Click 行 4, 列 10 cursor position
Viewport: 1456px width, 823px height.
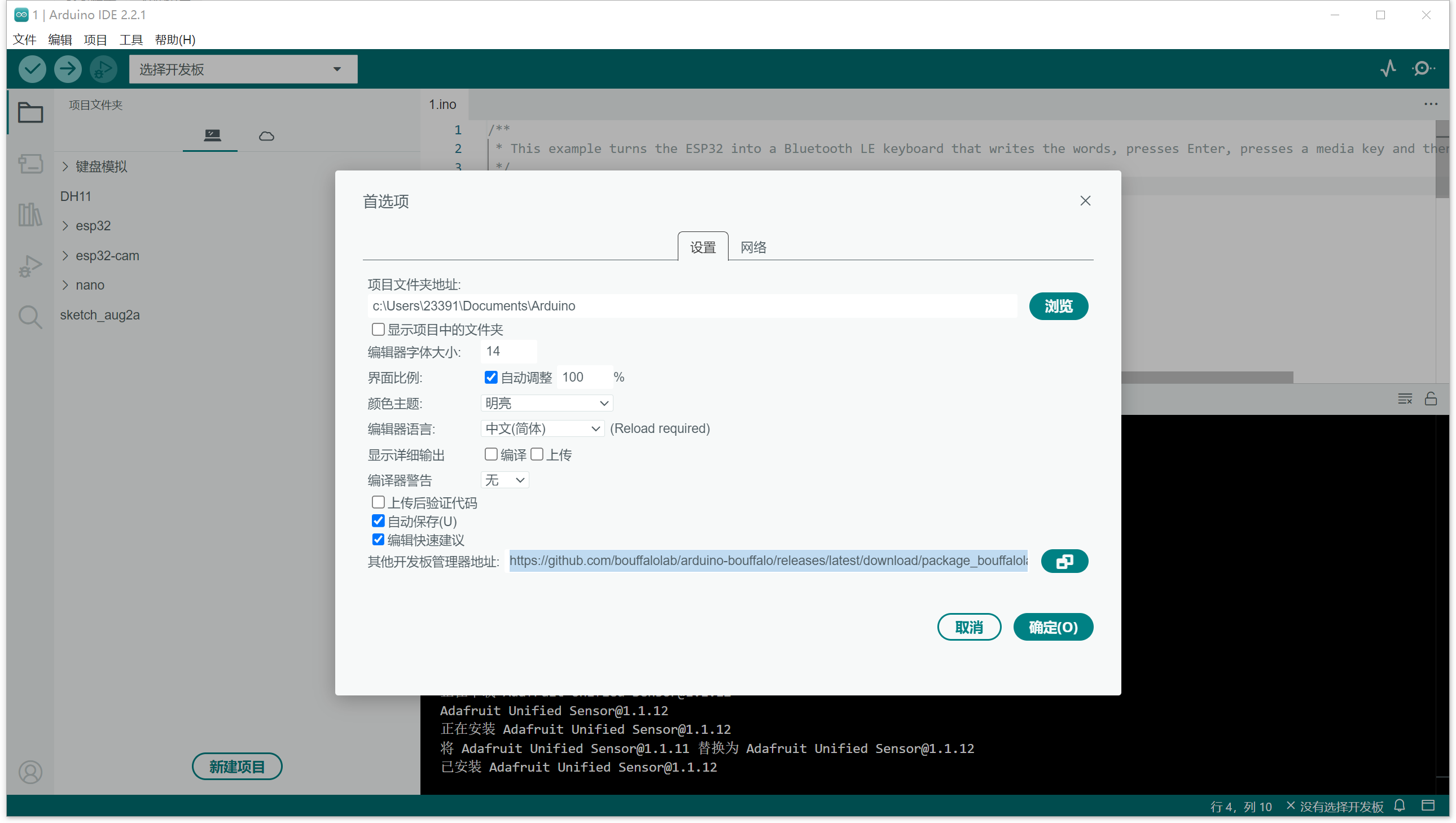(1240, 806)
